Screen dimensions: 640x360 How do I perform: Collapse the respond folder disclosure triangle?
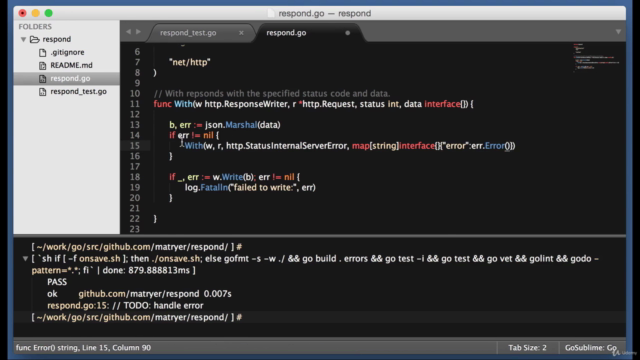23,39
